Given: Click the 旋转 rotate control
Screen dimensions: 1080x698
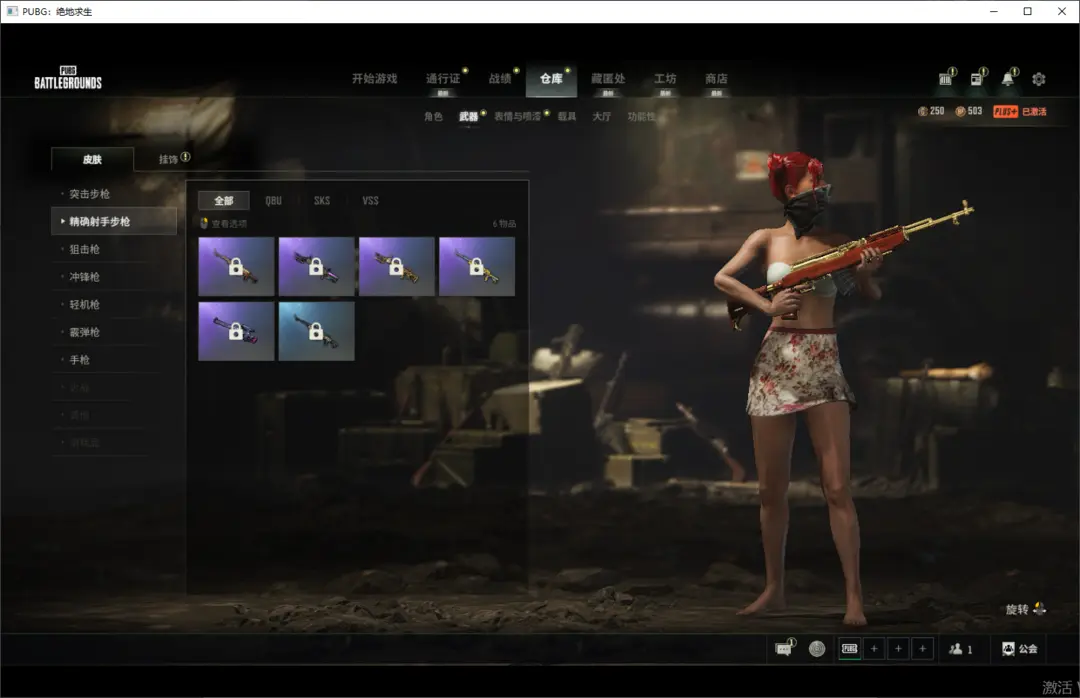Looking at the screenshot, I should tap(1026, 609).
